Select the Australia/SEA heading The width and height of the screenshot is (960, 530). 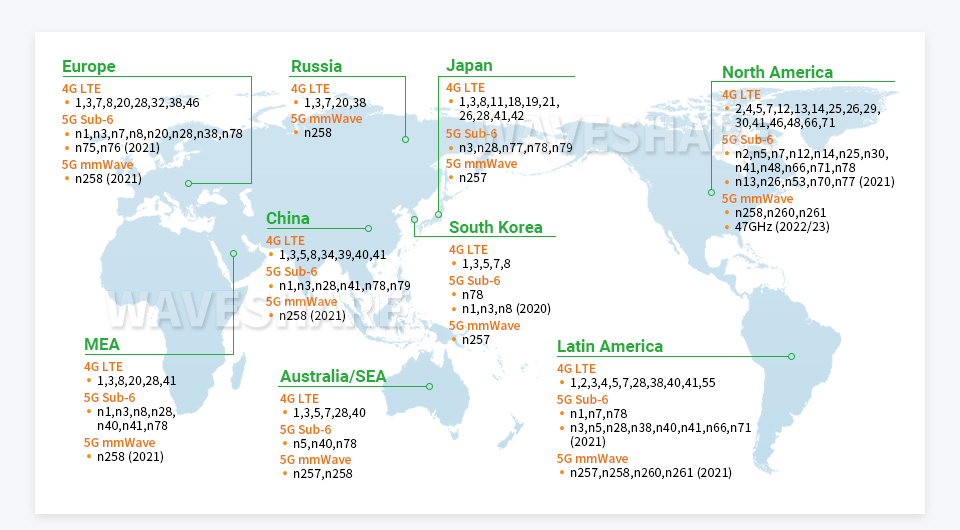[x=333, y=376]
